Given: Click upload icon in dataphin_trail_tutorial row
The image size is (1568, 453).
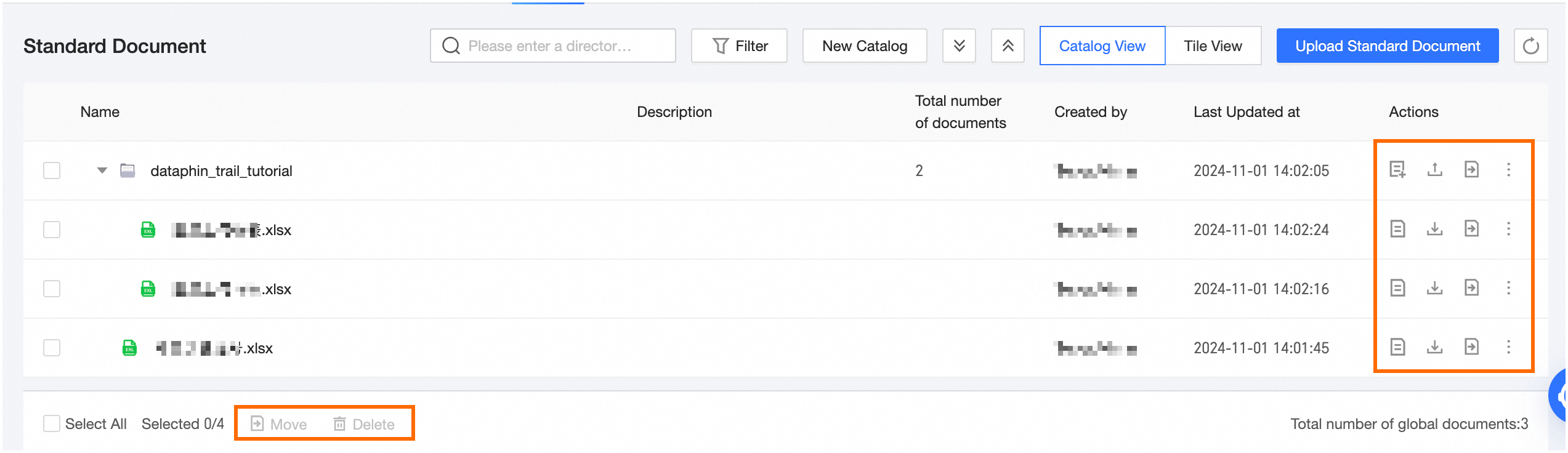Looking at the screenshot, I should pyautogui.click(x=1434, y=169).
